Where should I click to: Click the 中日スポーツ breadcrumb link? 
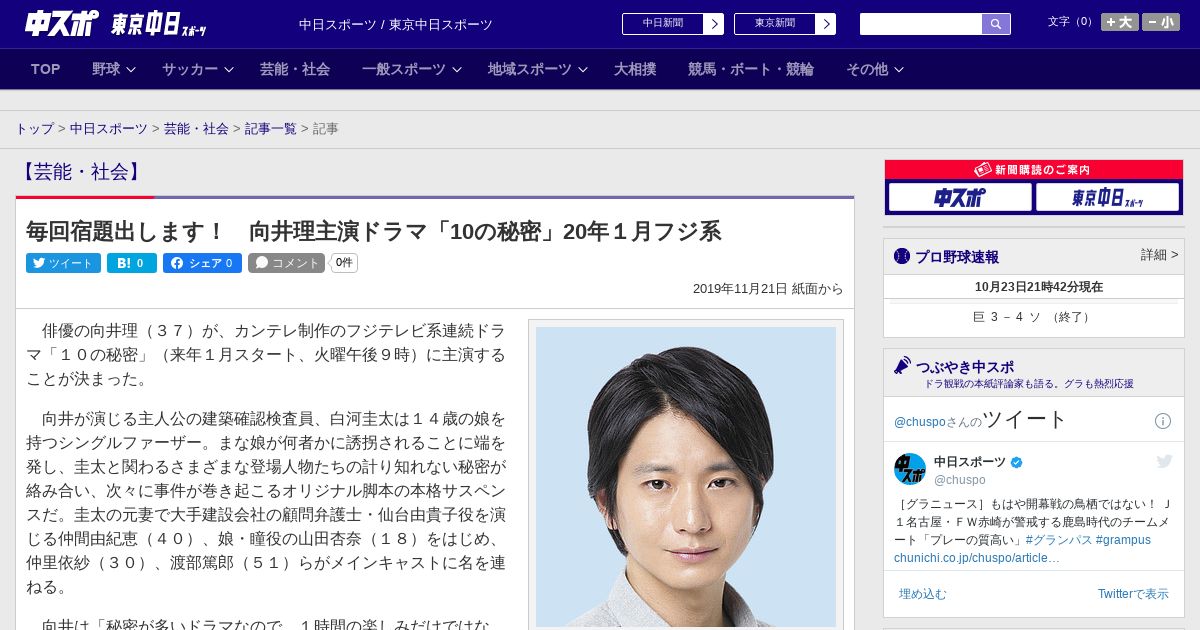point(109,129)
